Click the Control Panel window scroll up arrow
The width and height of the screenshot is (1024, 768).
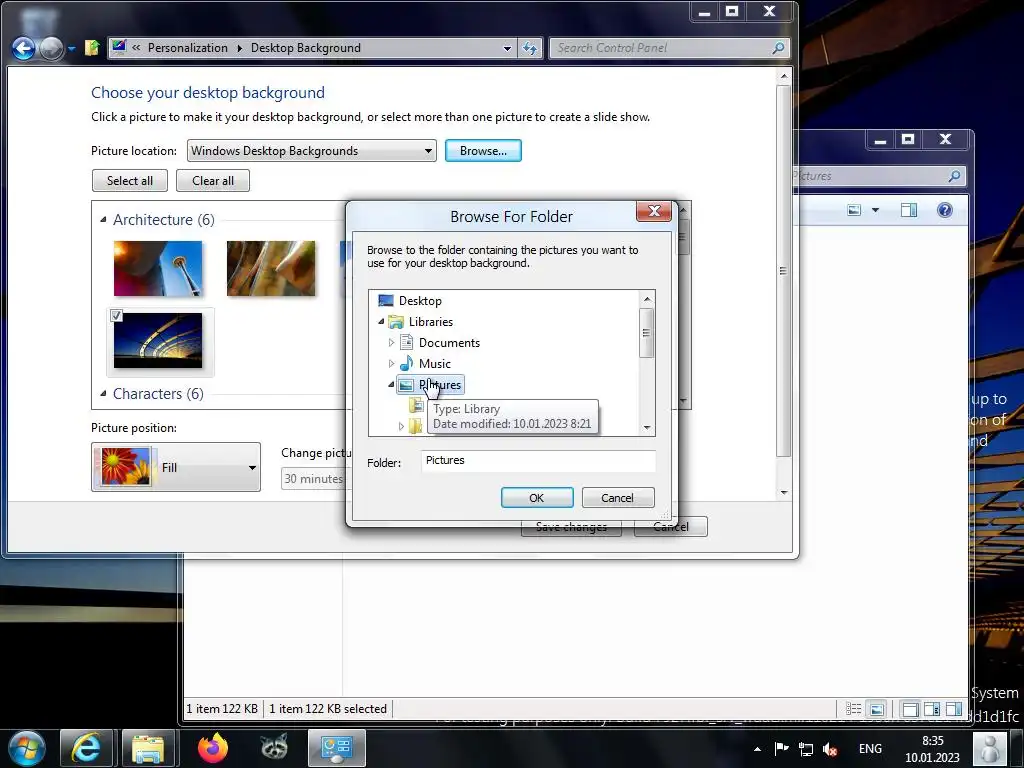[784, 76]
